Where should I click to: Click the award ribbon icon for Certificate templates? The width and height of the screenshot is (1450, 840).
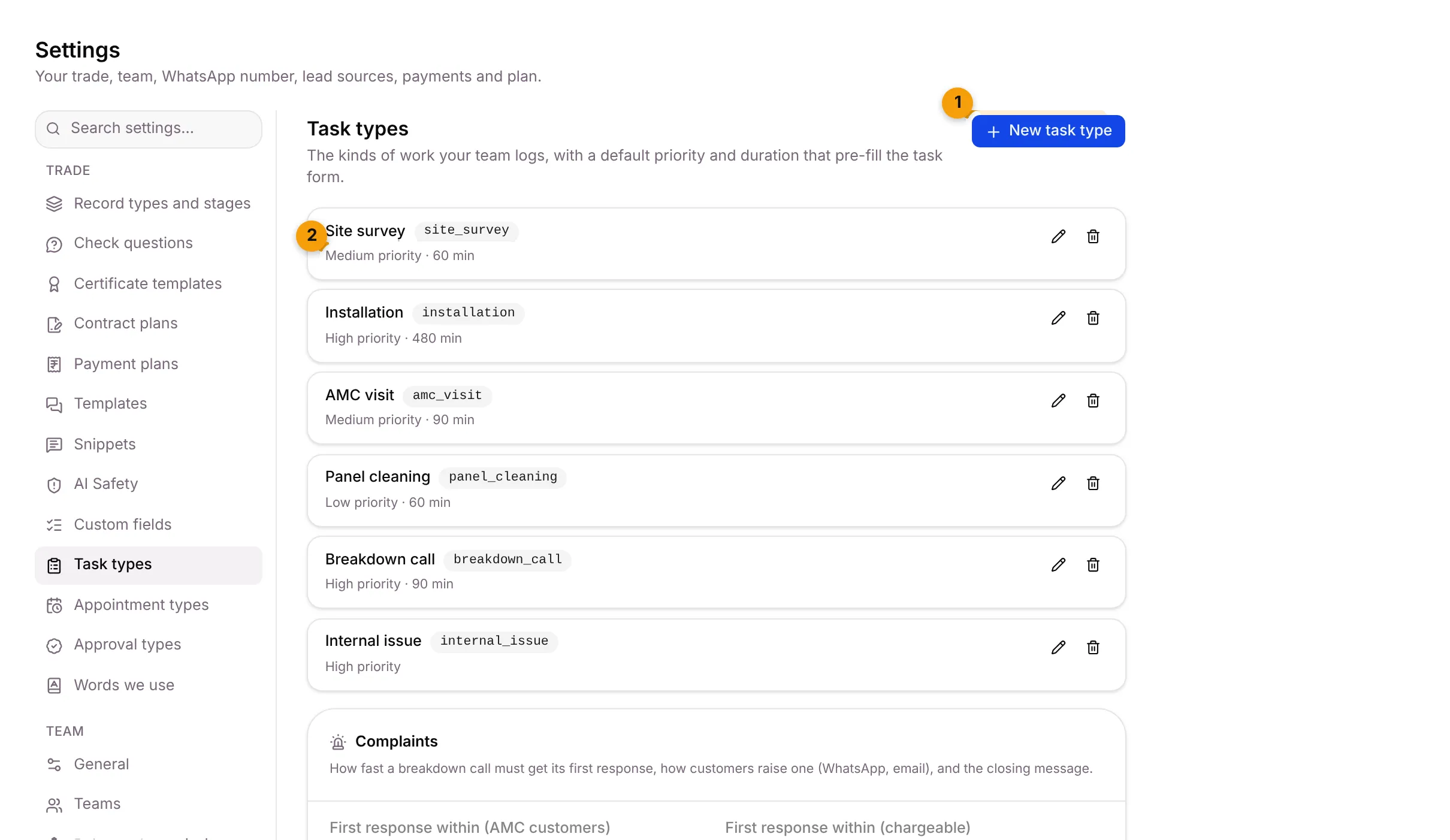(54, 285)
